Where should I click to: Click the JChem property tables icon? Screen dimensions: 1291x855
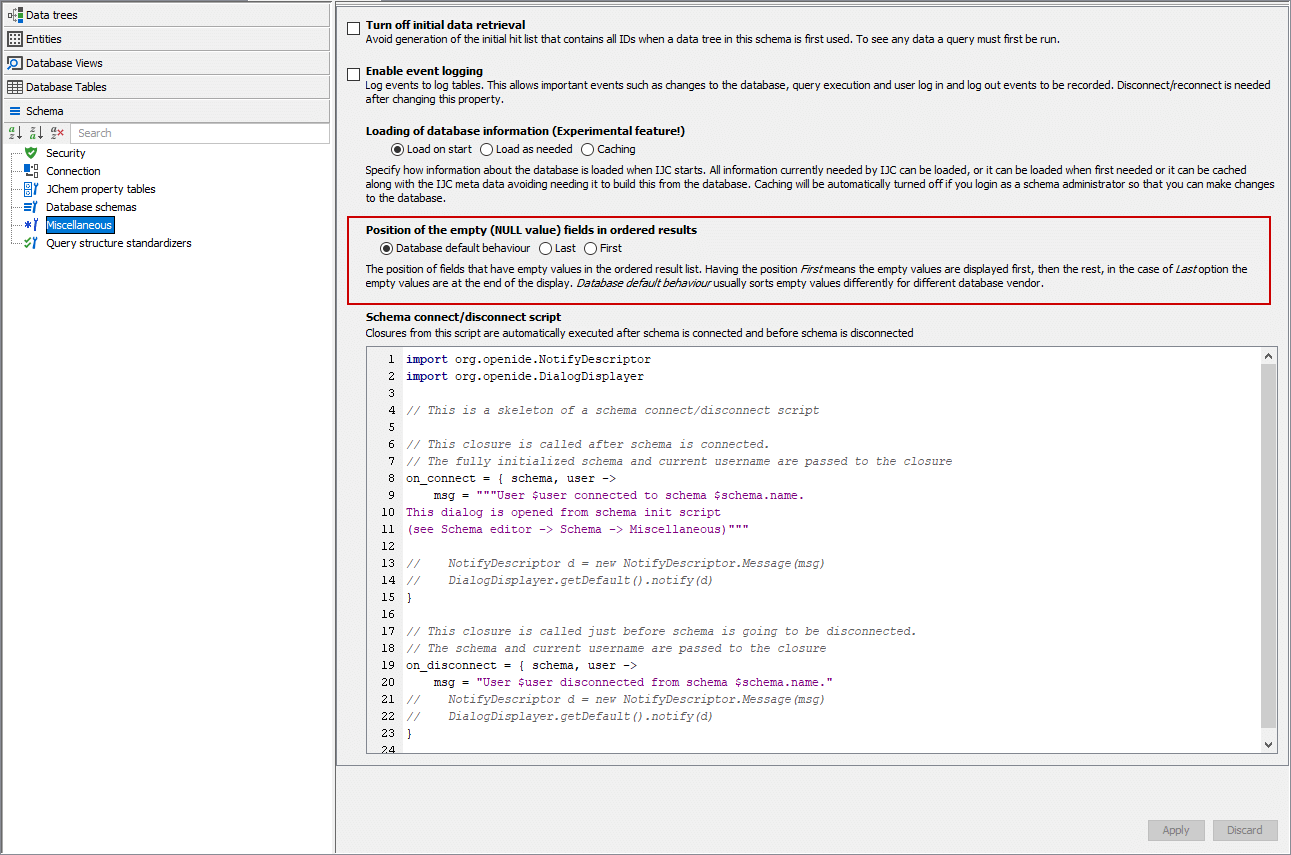[31, 189]
